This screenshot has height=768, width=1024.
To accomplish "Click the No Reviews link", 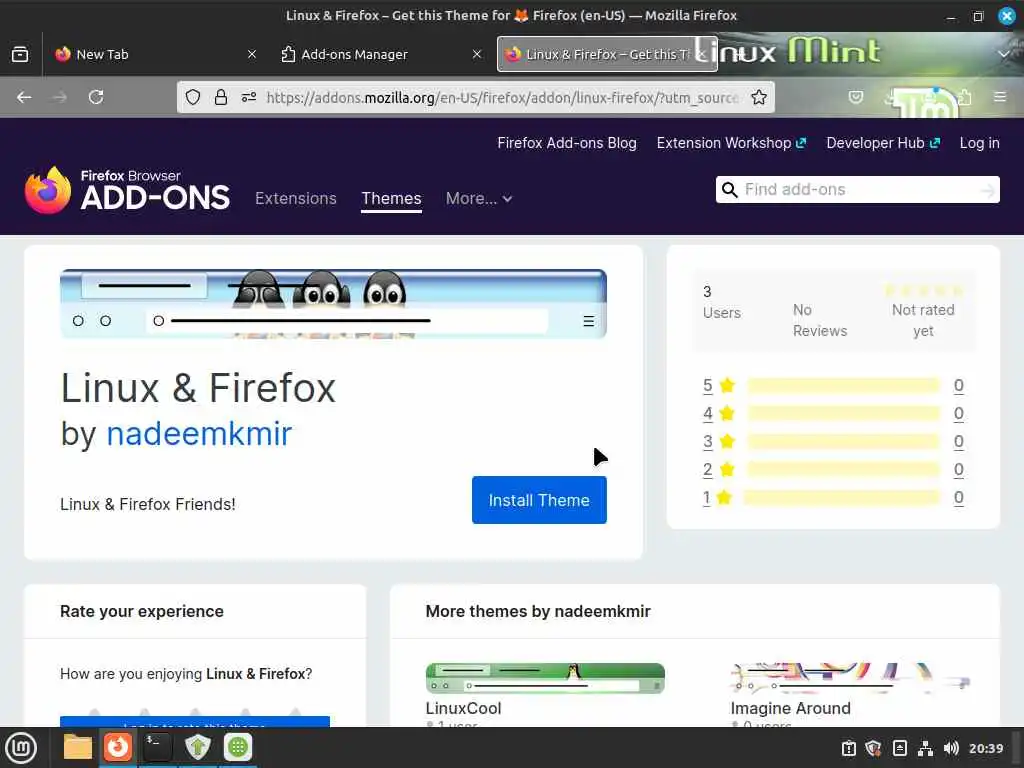I will point(820,321).
